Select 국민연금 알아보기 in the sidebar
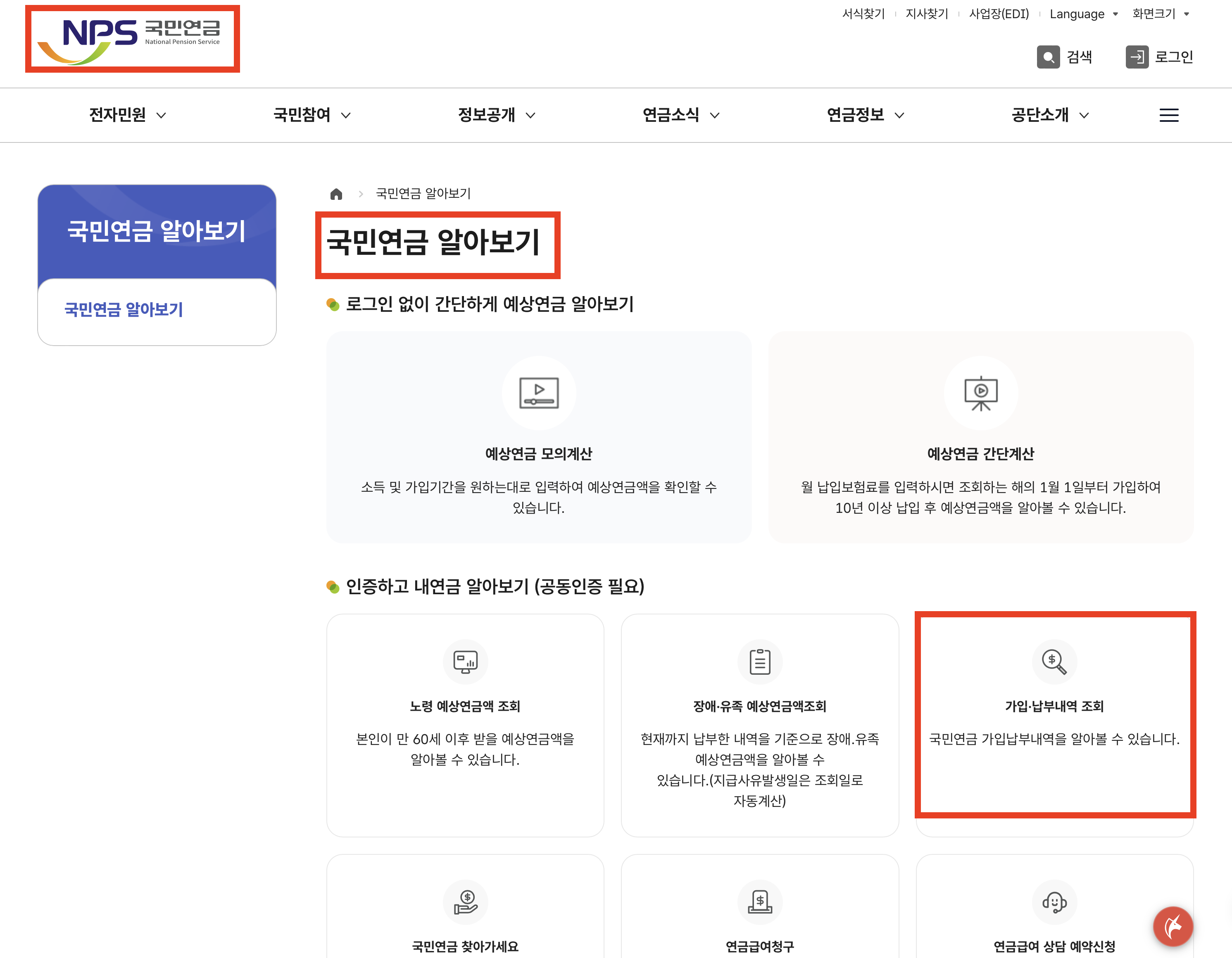 124,310
